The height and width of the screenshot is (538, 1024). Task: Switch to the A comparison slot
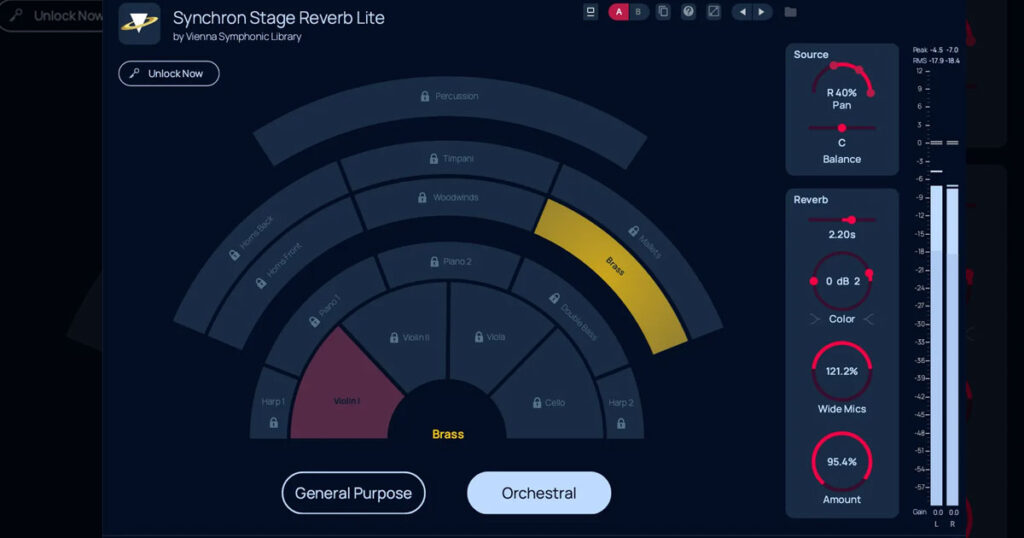619,12
